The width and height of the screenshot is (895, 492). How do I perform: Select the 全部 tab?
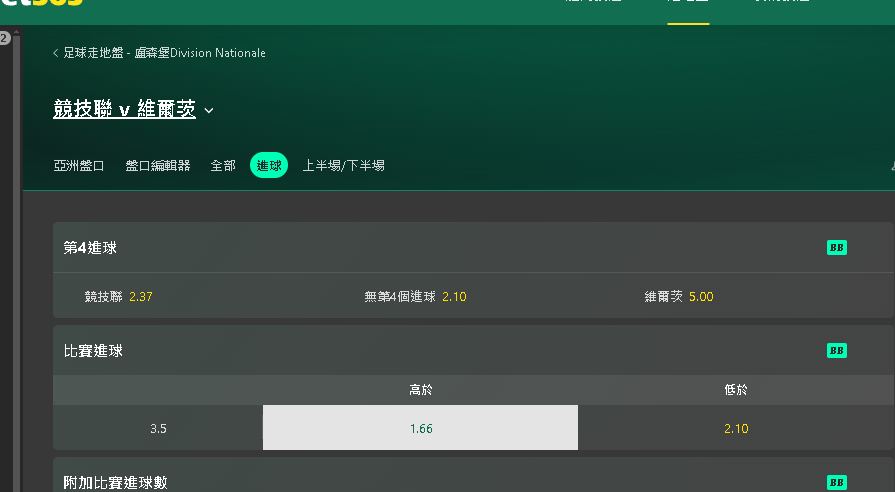click(x=223, y=166)
